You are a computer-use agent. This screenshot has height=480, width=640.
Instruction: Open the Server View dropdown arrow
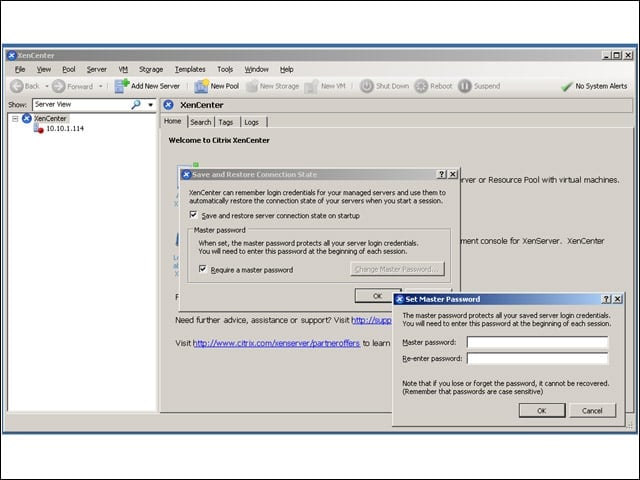click(151, 105)
